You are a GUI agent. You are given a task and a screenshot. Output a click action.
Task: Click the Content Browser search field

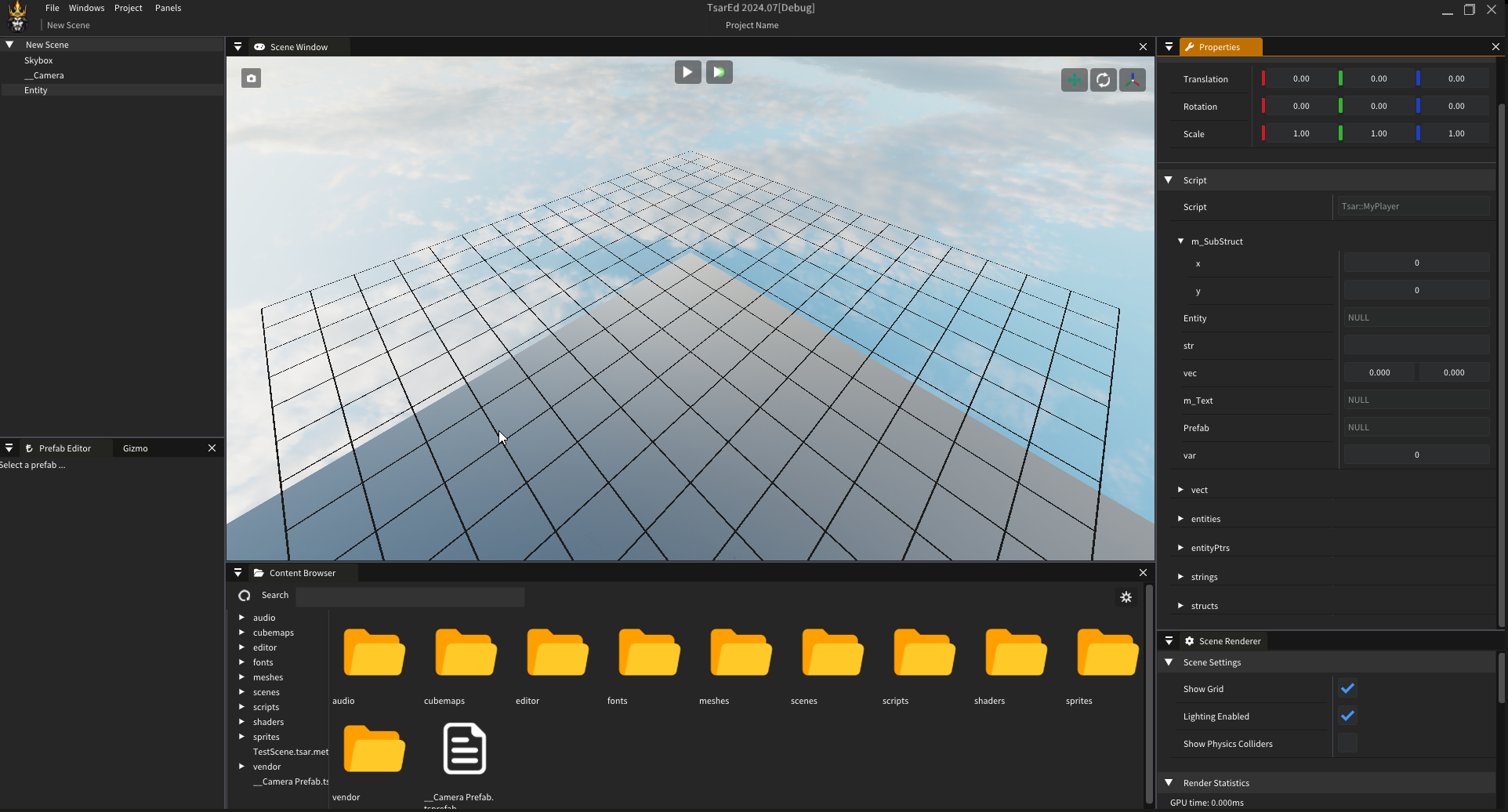point(410,596)
